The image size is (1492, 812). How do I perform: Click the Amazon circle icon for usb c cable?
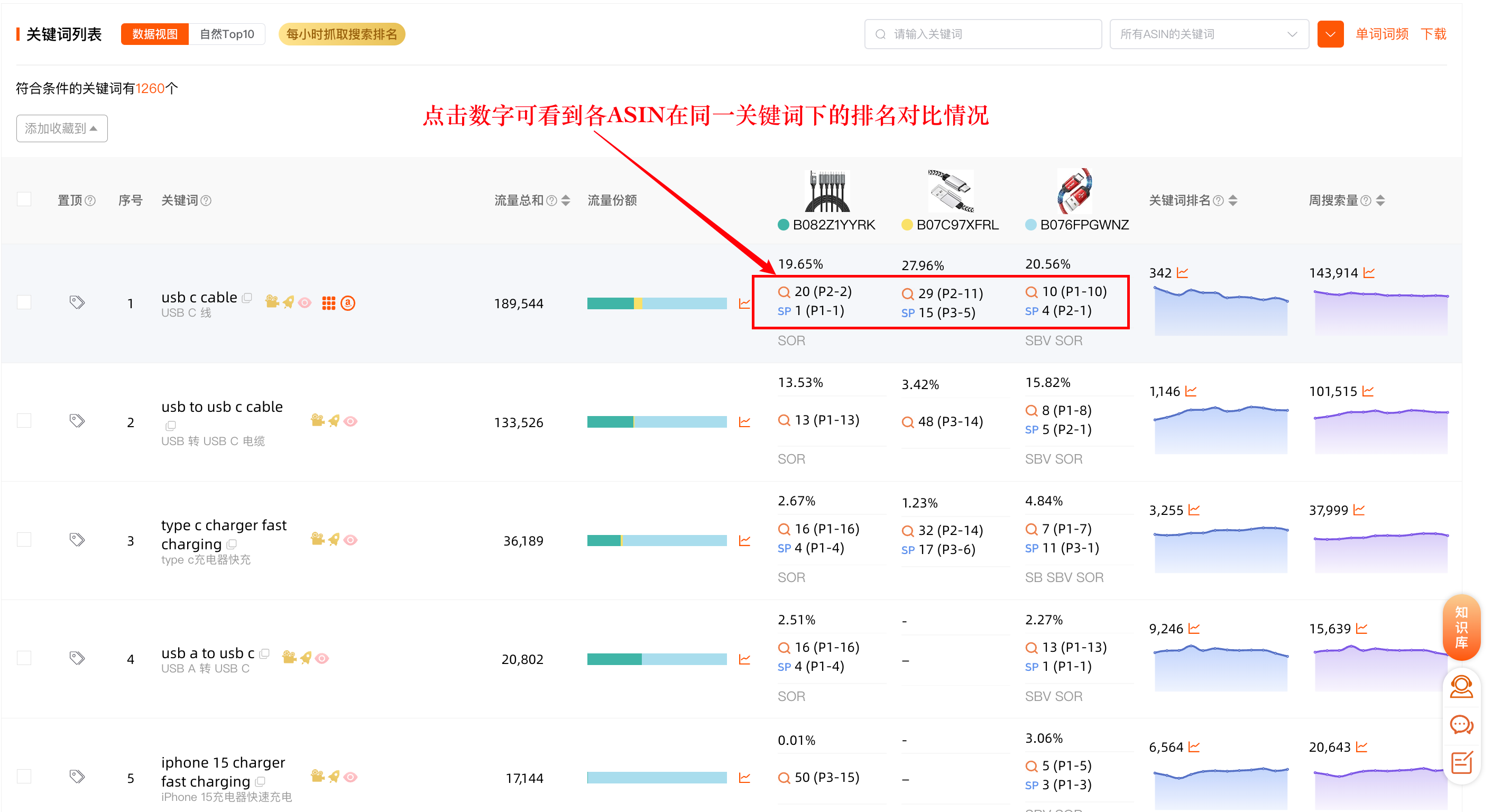[x=348, y=303]
